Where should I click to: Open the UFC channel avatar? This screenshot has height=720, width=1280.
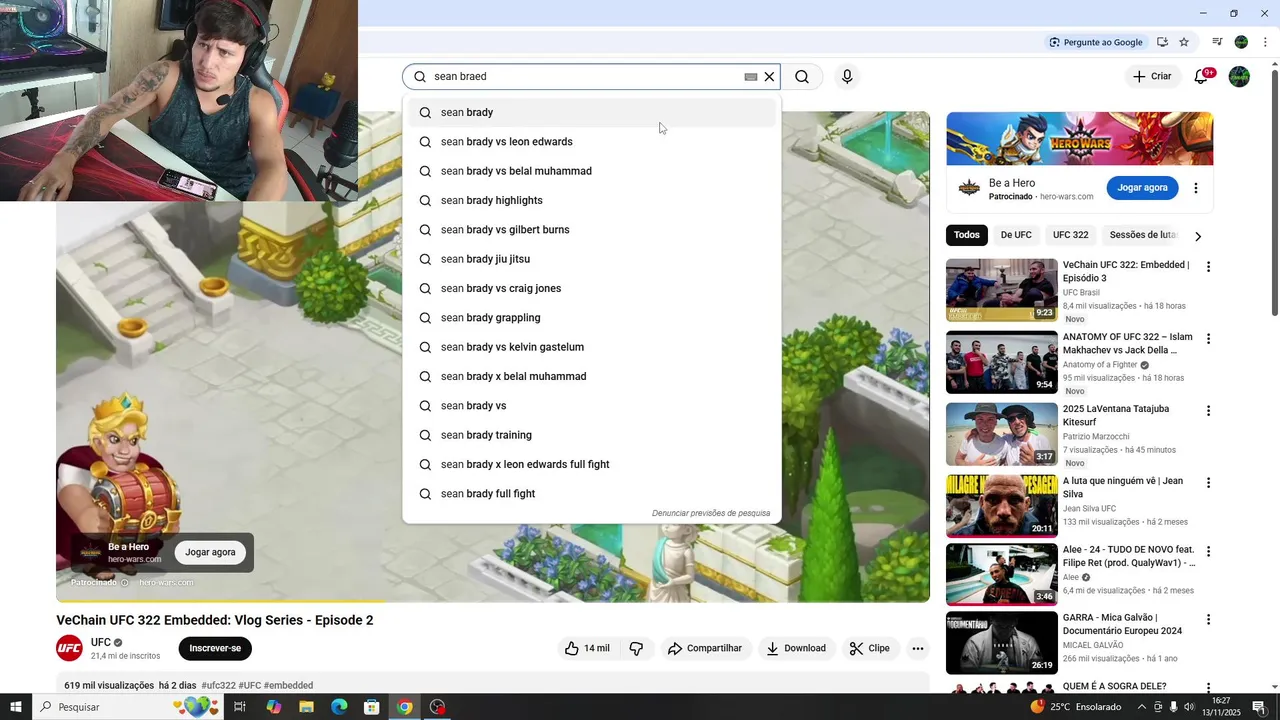(x=69, y=648)
